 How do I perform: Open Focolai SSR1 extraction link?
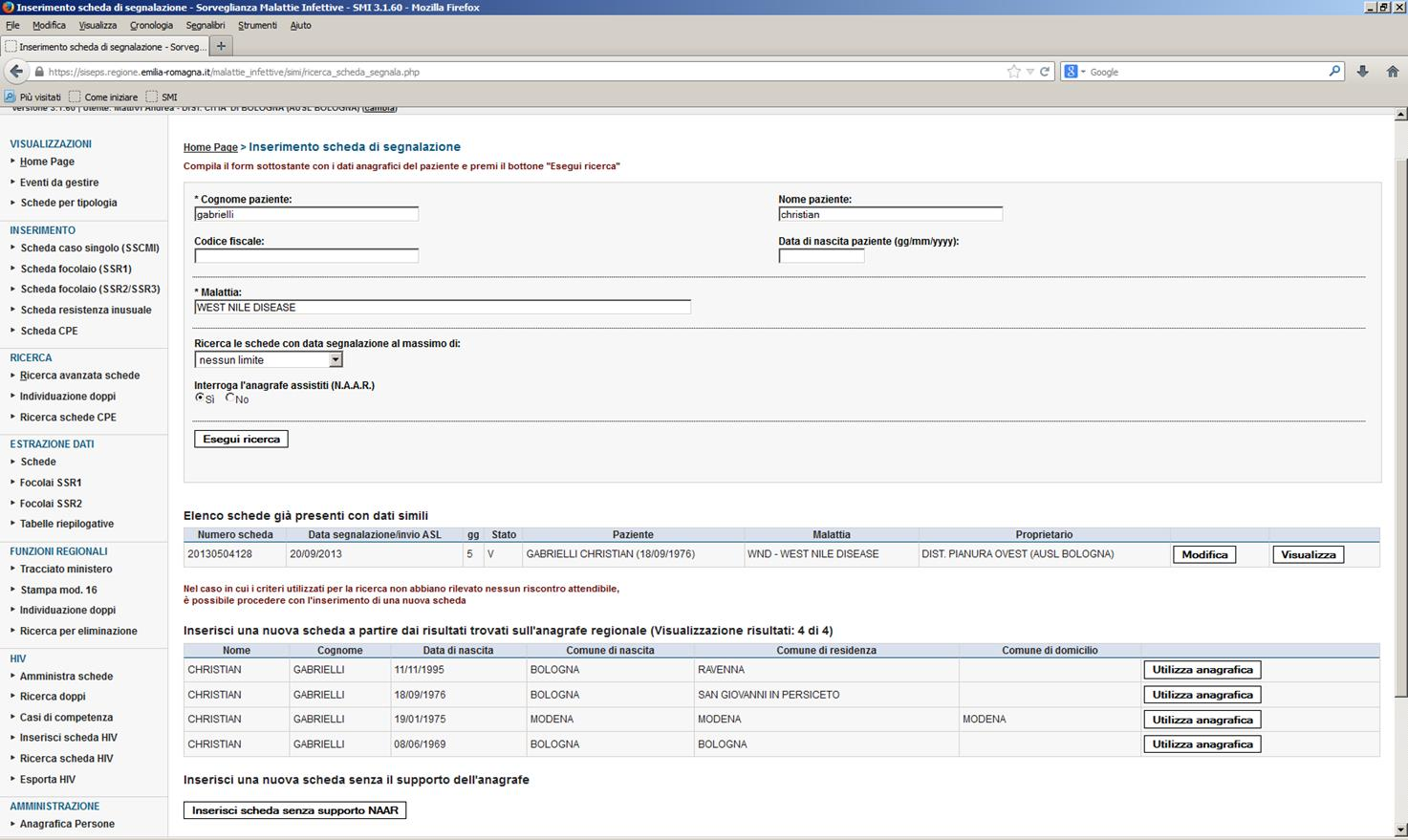click(51, 483)
